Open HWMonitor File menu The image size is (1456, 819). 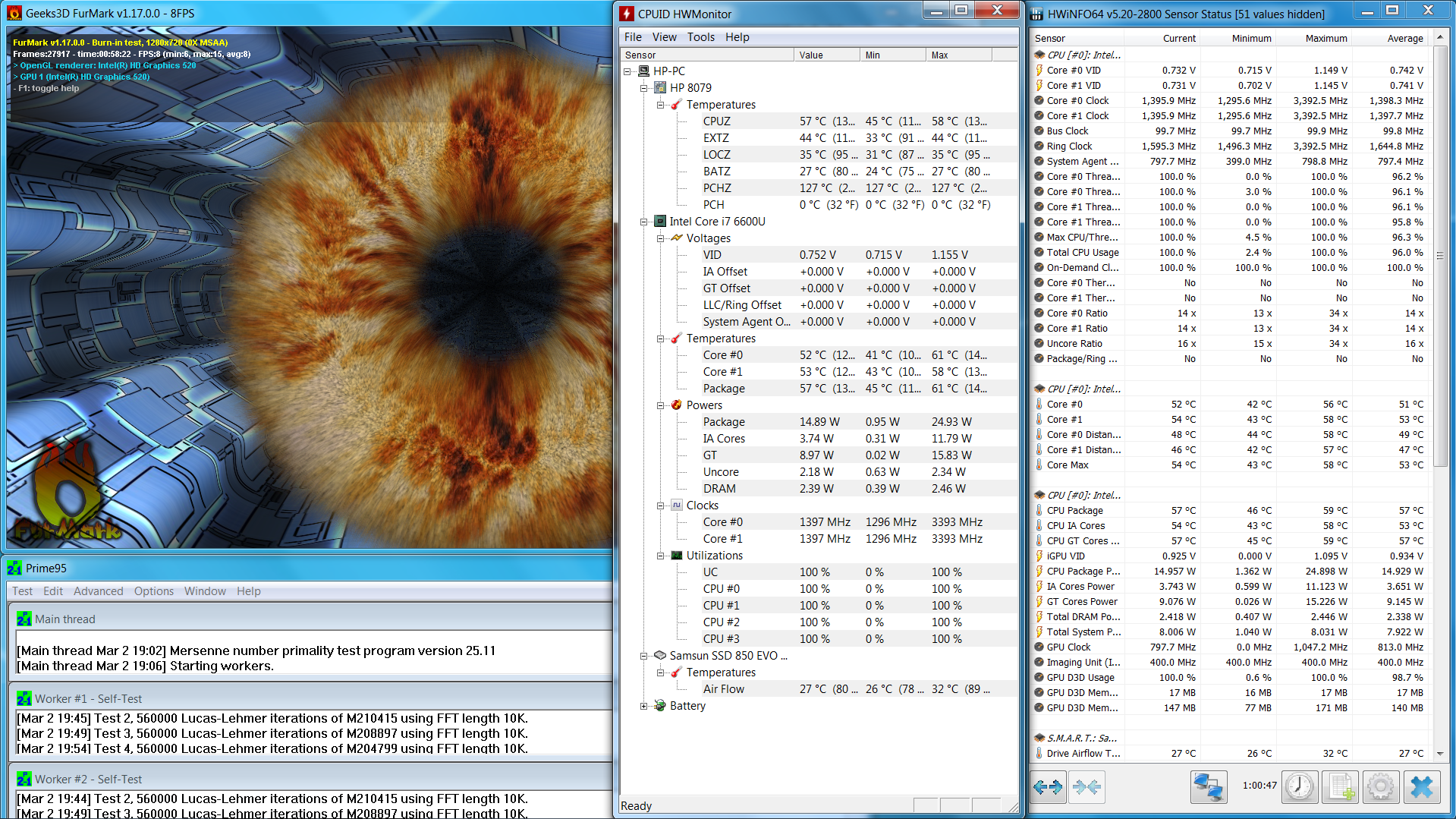tap(633, 37)
